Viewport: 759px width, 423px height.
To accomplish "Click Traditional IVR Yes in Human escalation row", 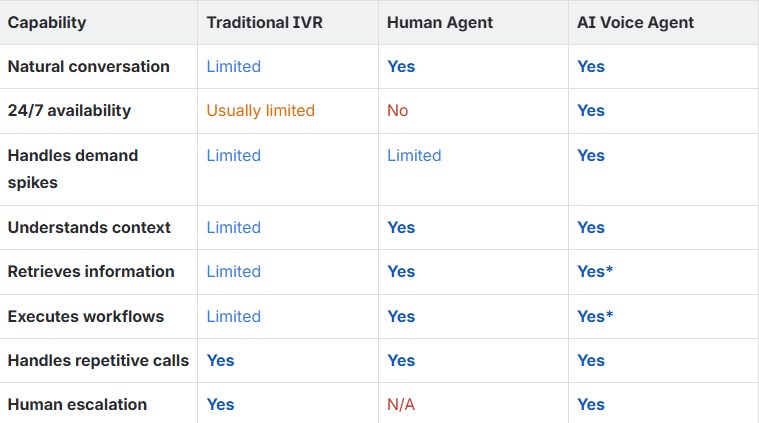I will [x=220, y=404].
